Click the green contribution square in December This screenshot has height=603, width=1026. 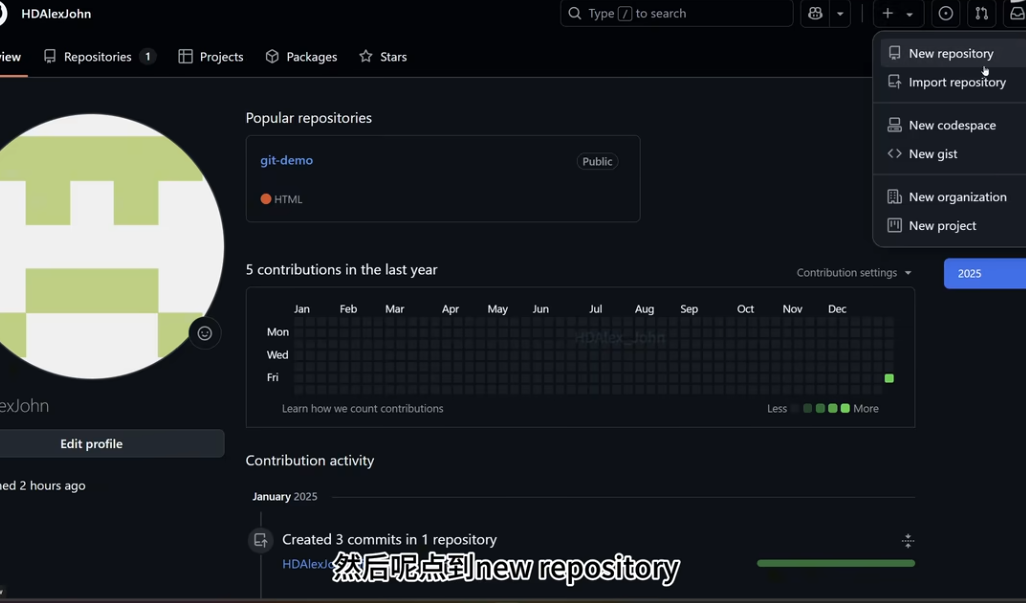coord(889,378)
